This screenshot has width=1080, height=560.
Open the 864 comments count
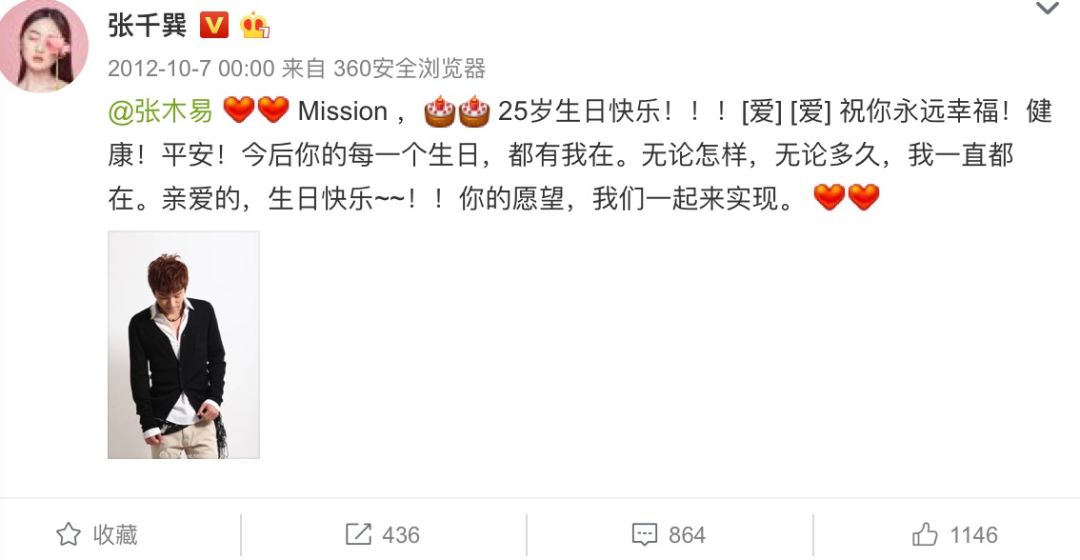pos(687,535)
